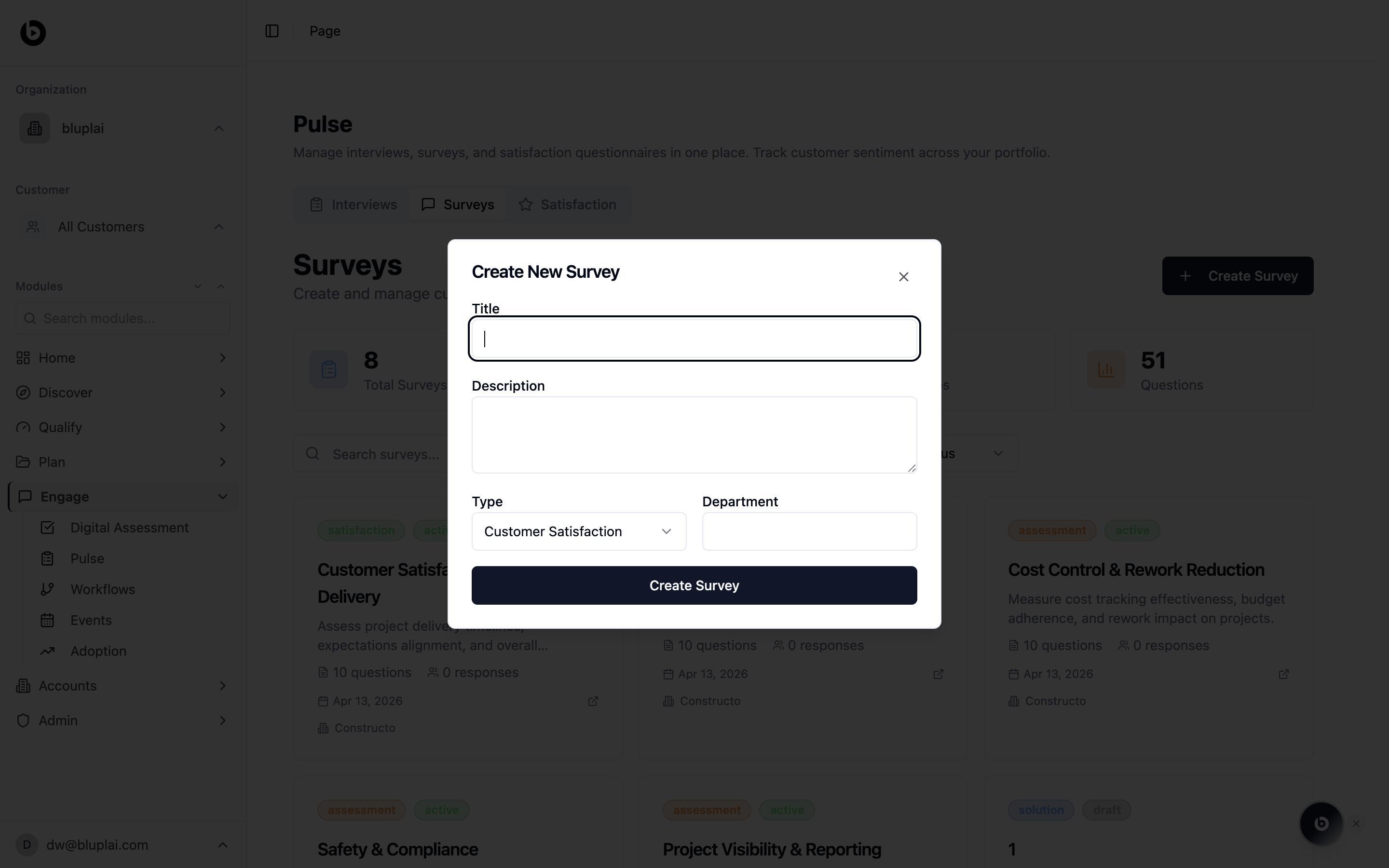Open the Workflows module
This screenshot has width=1389, height=868.
(x=102, y=589)
